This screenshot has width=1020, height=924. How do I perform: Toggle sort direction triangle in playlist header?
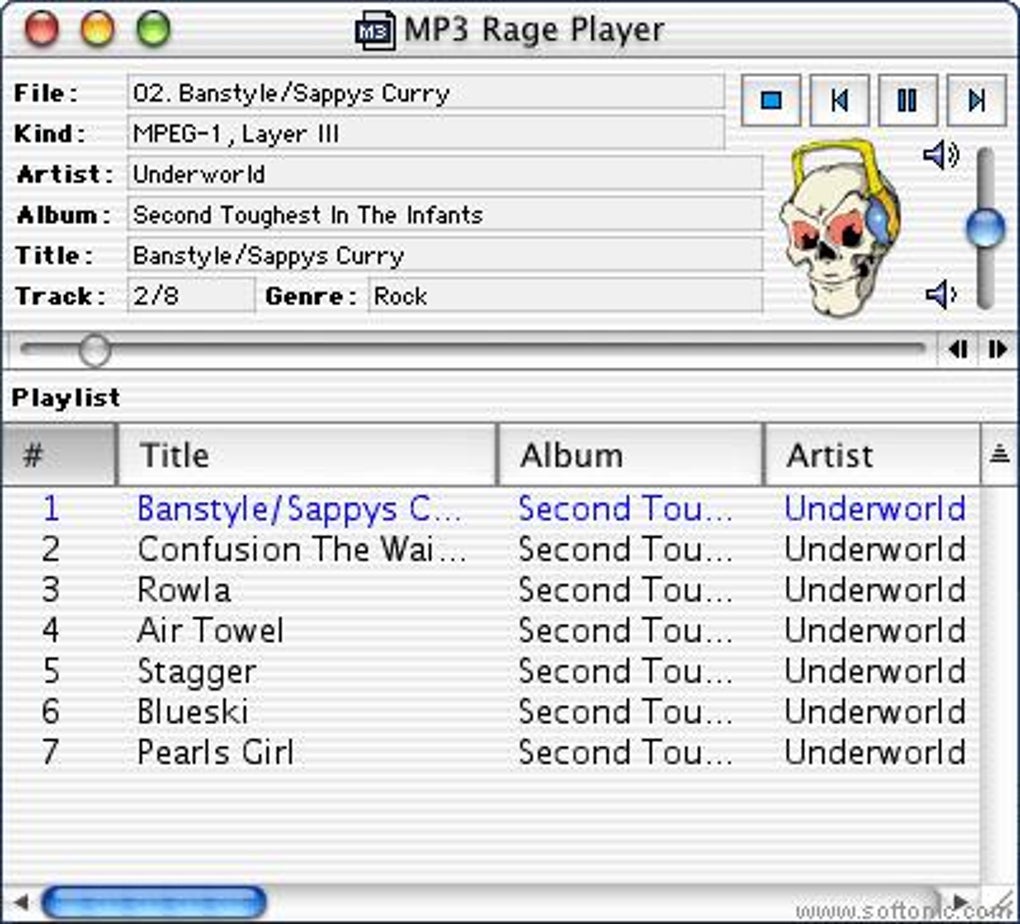coord(999,454)
